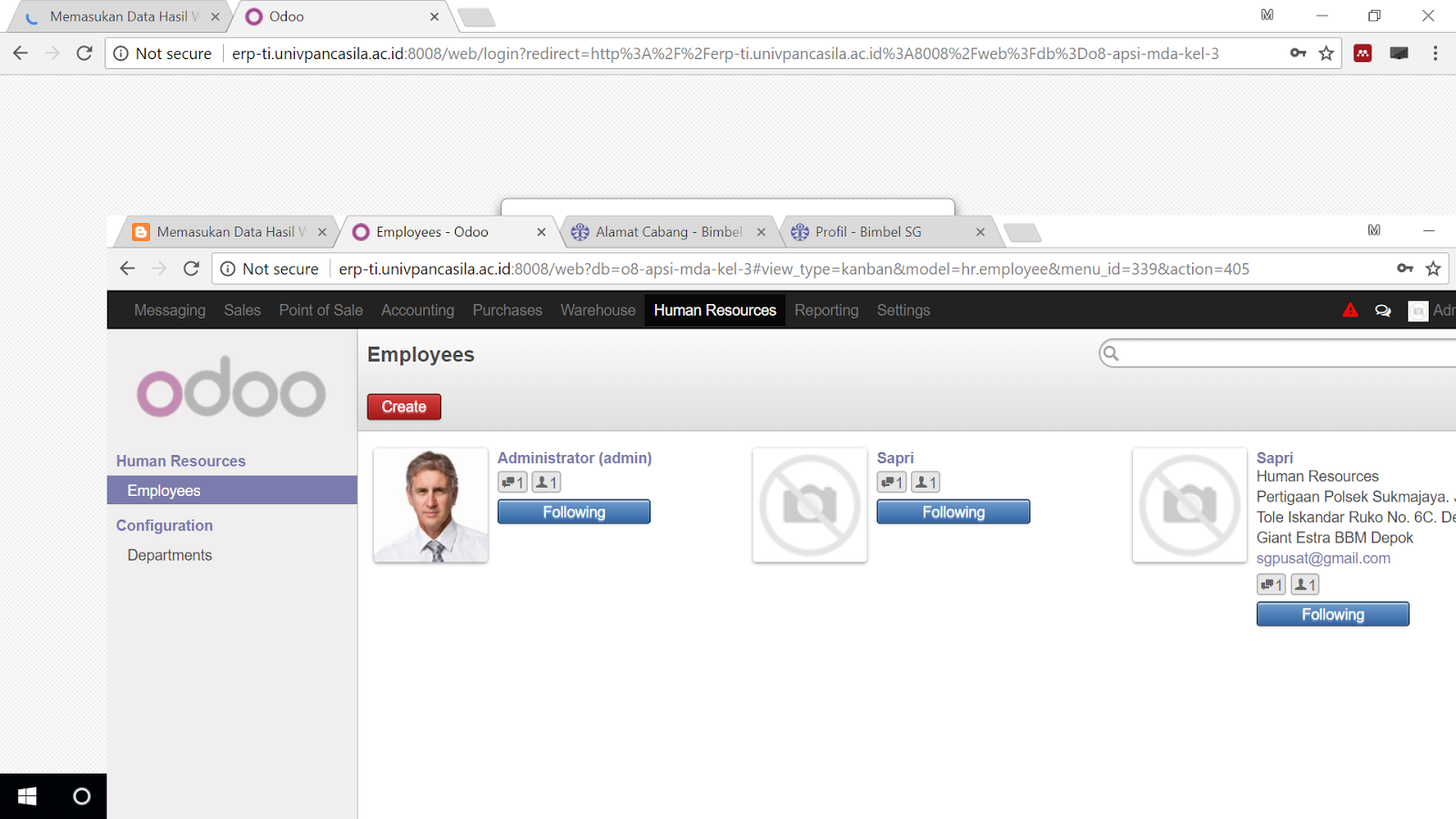Screen dimensions: 1456x819
Task: Open Departments under Configuration
Action: pos(169,555)
